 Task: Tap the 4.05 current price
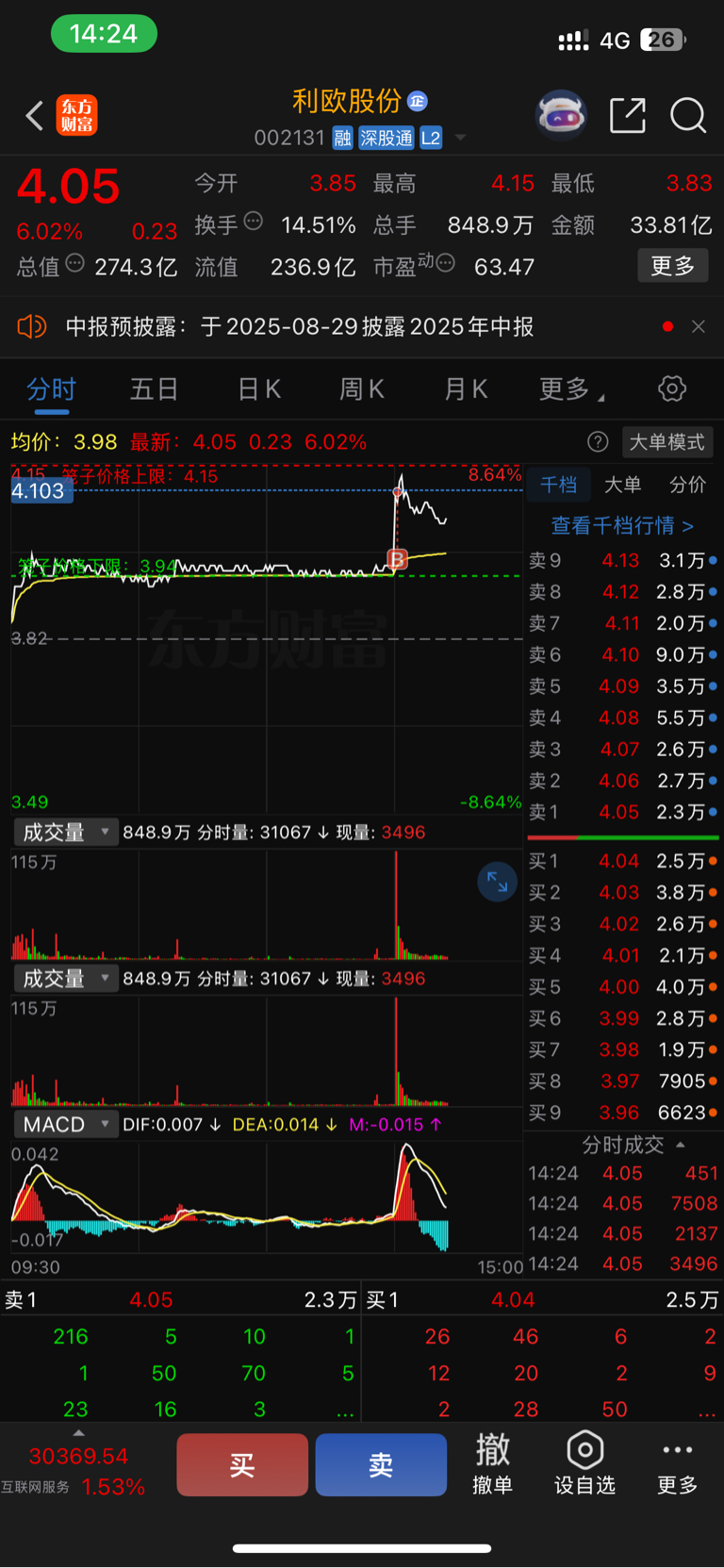click(x=68, y=187)
